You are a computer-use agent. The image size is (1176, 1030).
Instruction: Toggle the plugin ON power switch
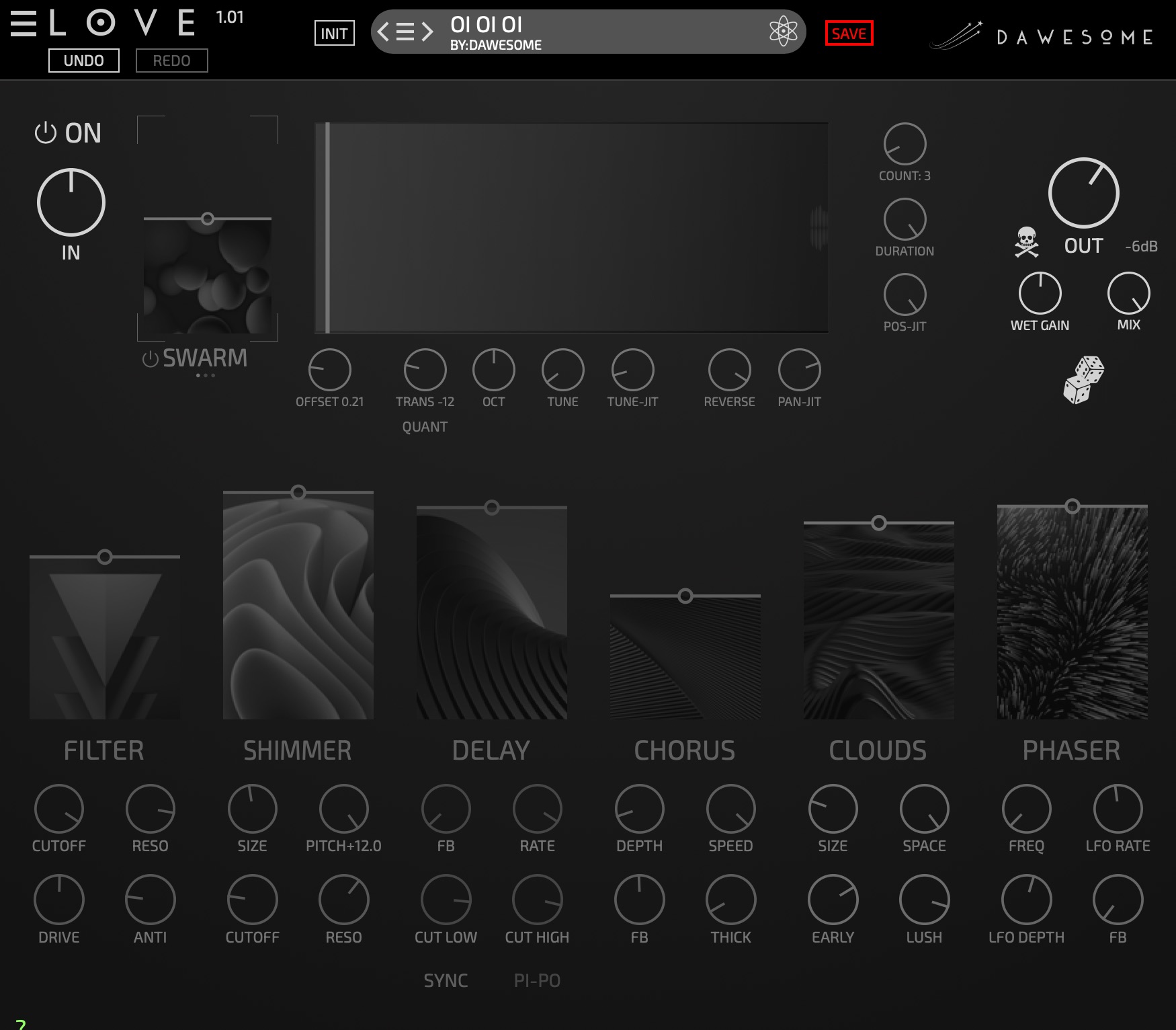tap(67, 133)
